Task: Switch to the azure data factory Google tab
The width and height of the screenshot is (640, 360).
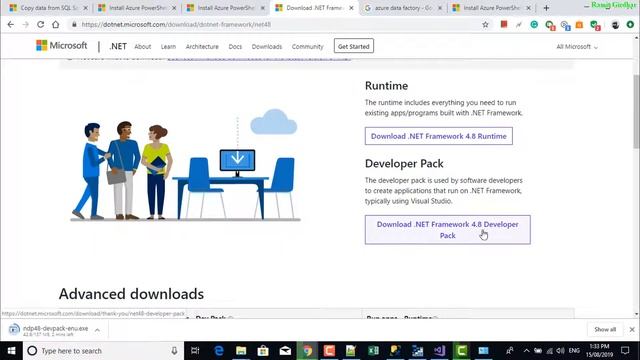Action: 402,8
